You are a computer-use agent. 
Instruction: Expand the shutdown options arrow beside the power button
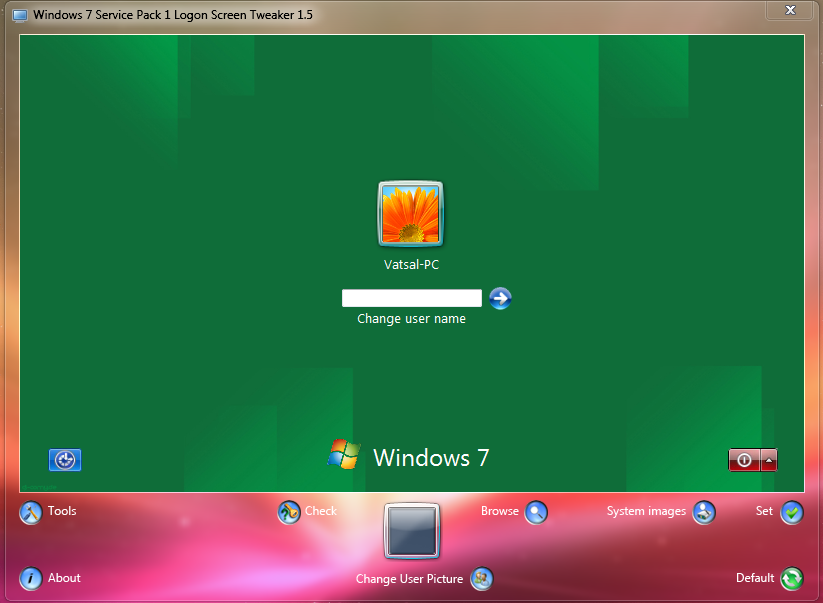[x=767, y=460]
